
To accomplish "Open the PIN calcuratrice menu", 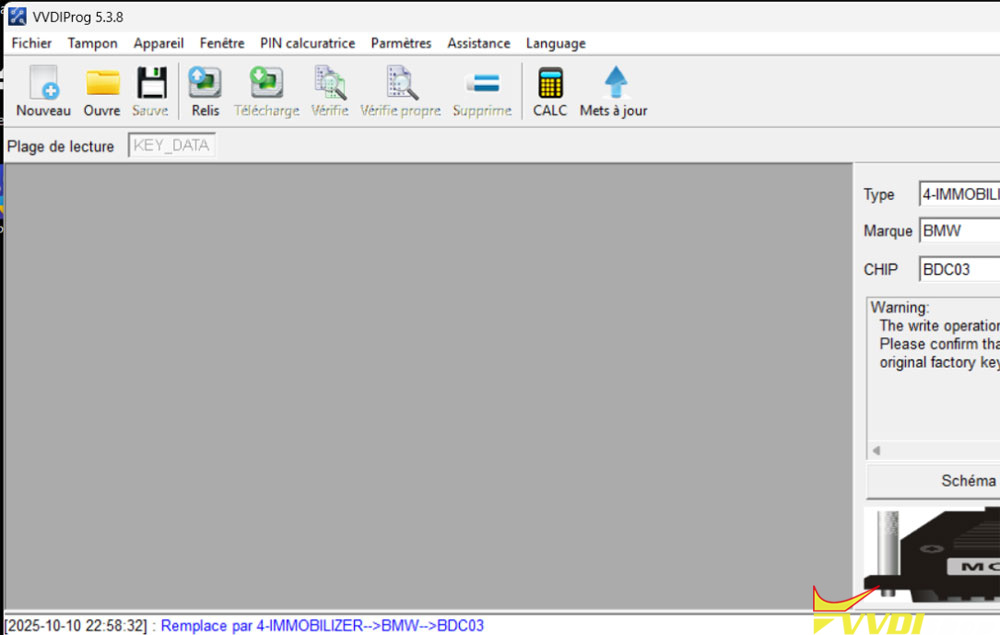I will point(307,43).
